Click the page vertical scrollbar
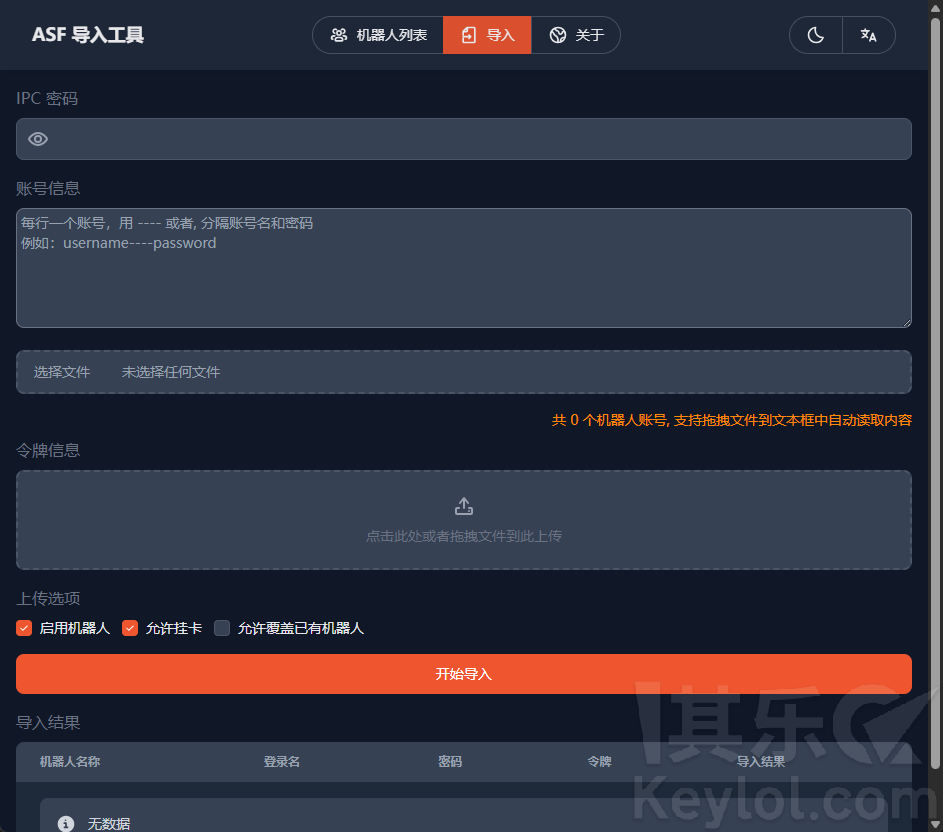 click(x=935, y=400)
